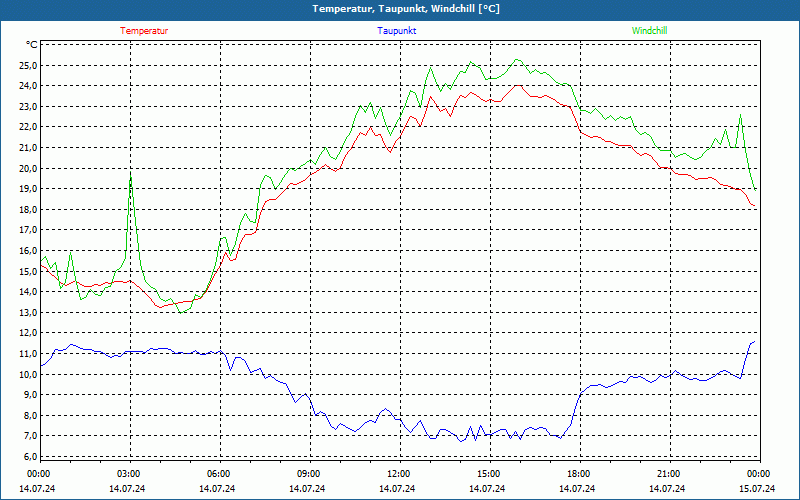Image resolution: width=800 pixels, height=500 pixels.
Task: Click the 09:00 time label on the x-axis
Action: tap(308, 474)
